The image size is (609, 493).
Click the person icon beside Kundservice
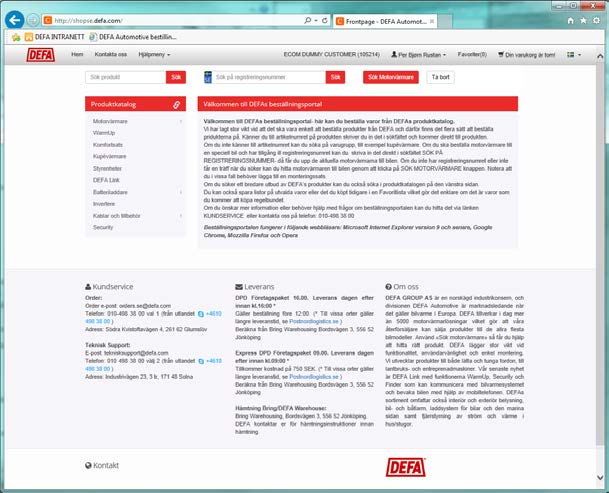(88, 287)
